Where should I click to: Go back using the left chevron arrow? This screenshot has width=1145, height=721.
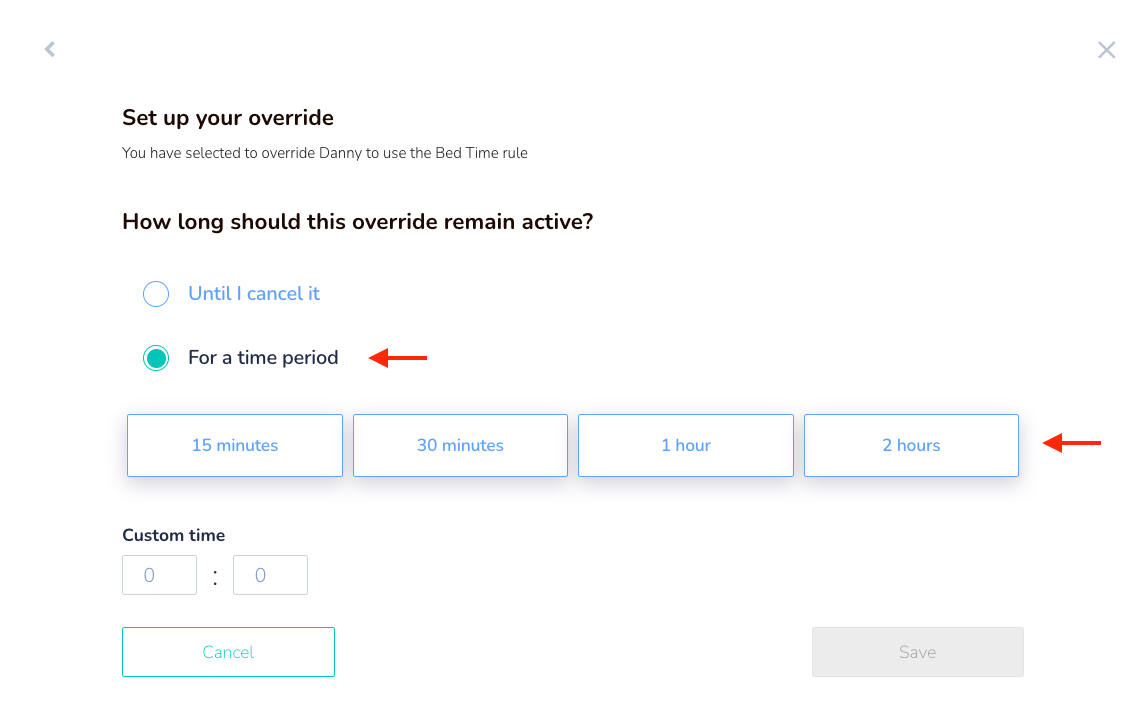pos(50,49)
